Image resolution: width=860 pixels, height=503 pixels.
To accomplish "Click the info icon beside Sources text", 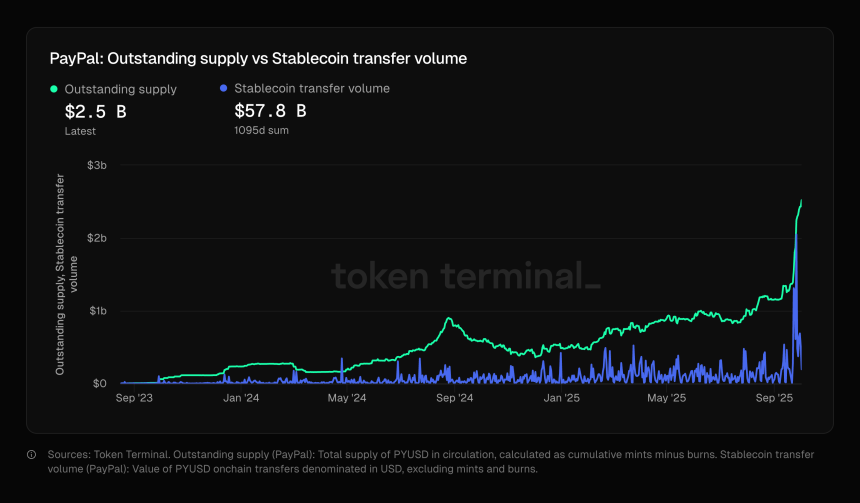I will (33, 455).
